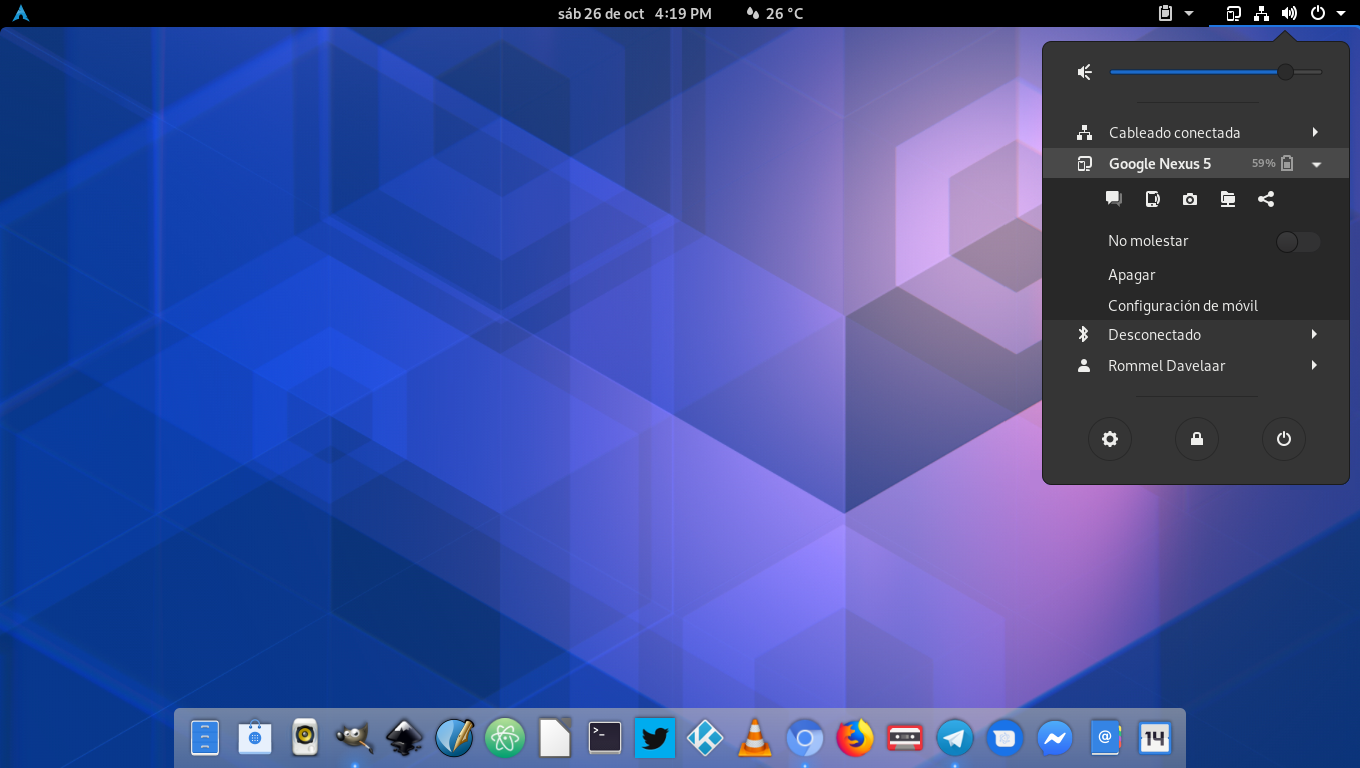Click the Arch logo in the top bar
Image resolution: width=1360 pixels, height=768 pixels.
(20, 13)
